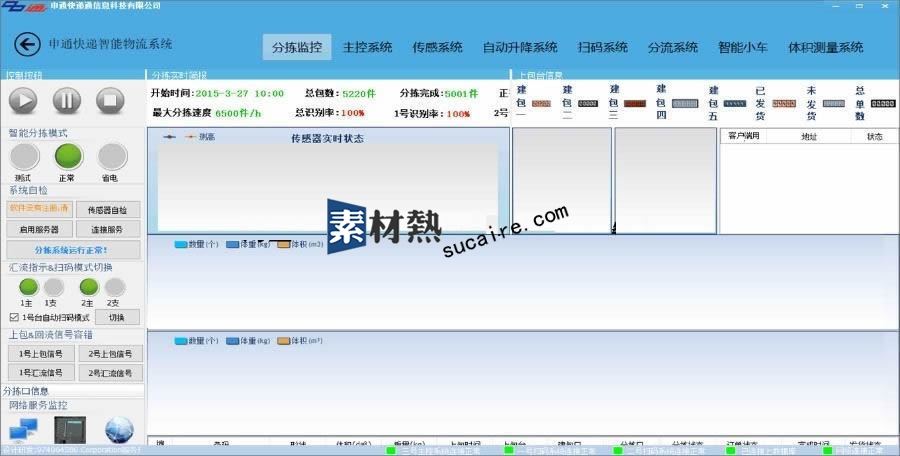
Task: Click the 地址 column header
Action: pos(808,135)
